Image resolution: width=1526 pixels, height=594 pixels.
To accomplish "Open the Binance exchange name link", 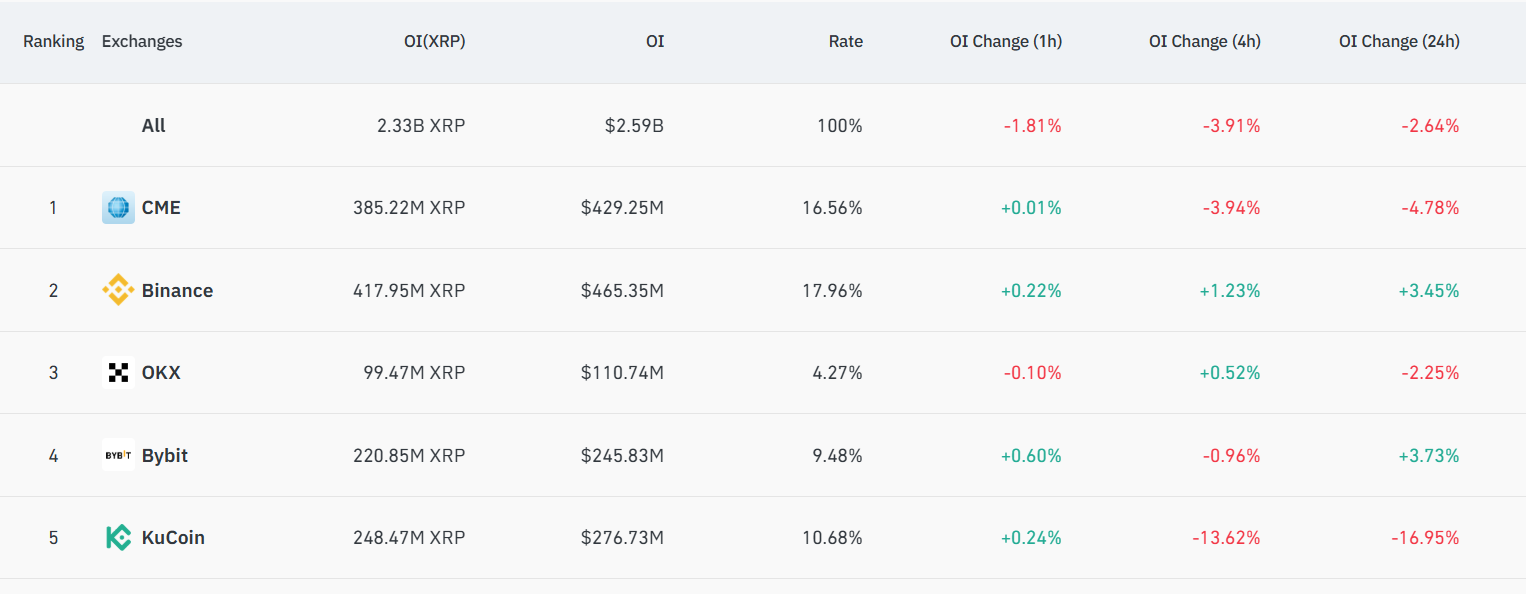I will coord(177,291).
